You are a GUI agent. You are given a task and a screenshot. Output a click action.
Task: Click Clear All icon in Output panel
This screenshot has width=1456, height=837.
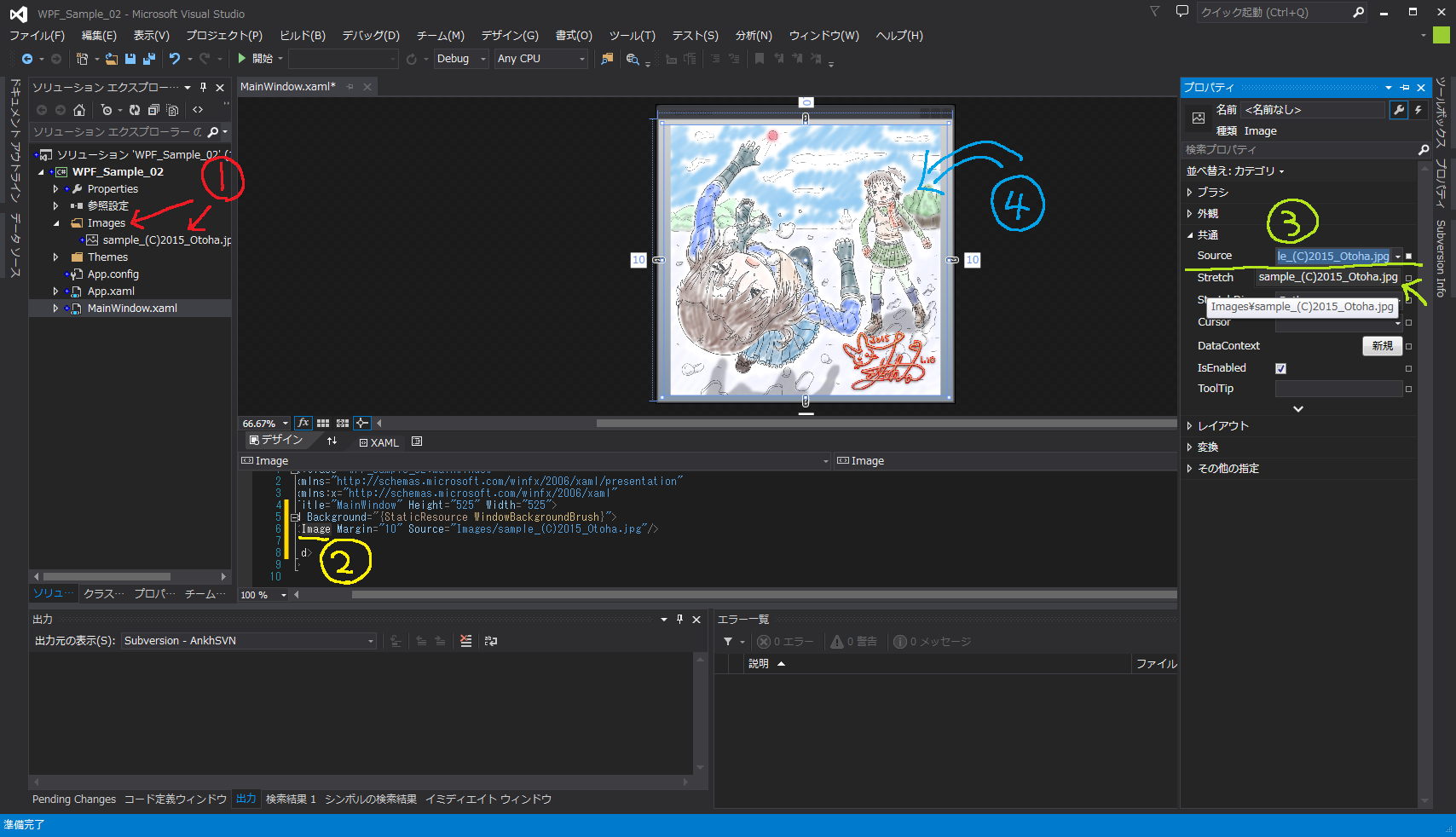pyautogui.click(x=466, y=641)
